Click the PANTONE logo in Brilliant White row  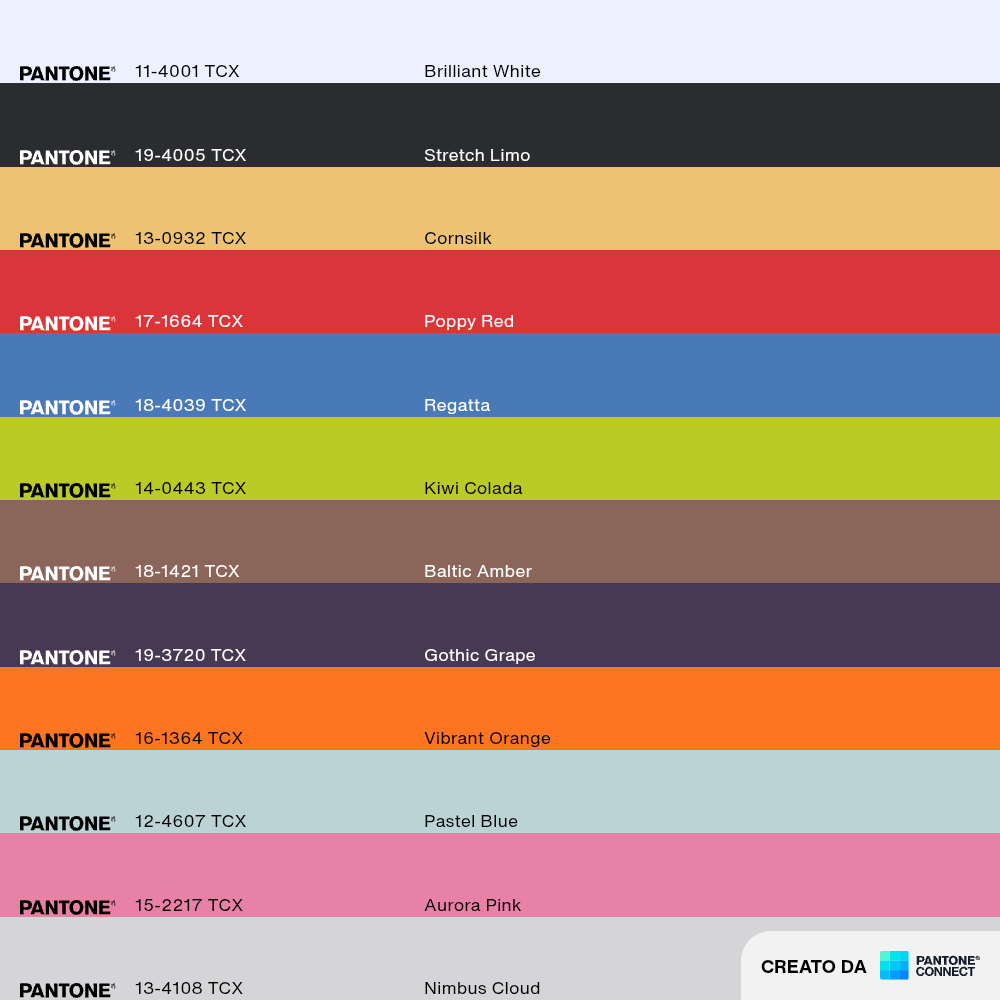click(x=67, y=73)
